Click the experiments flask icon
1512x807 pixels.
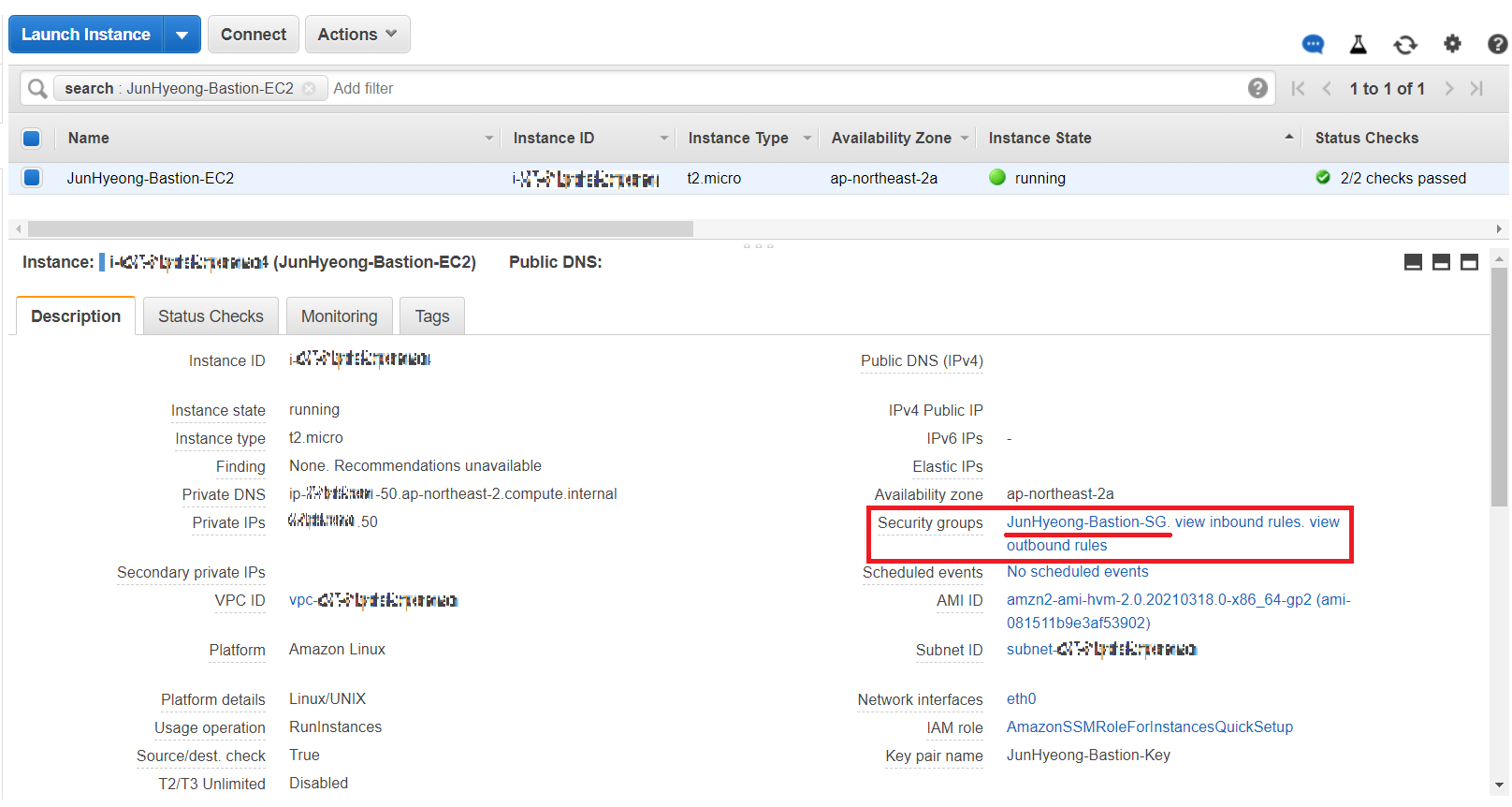(x=1359, y=44)
